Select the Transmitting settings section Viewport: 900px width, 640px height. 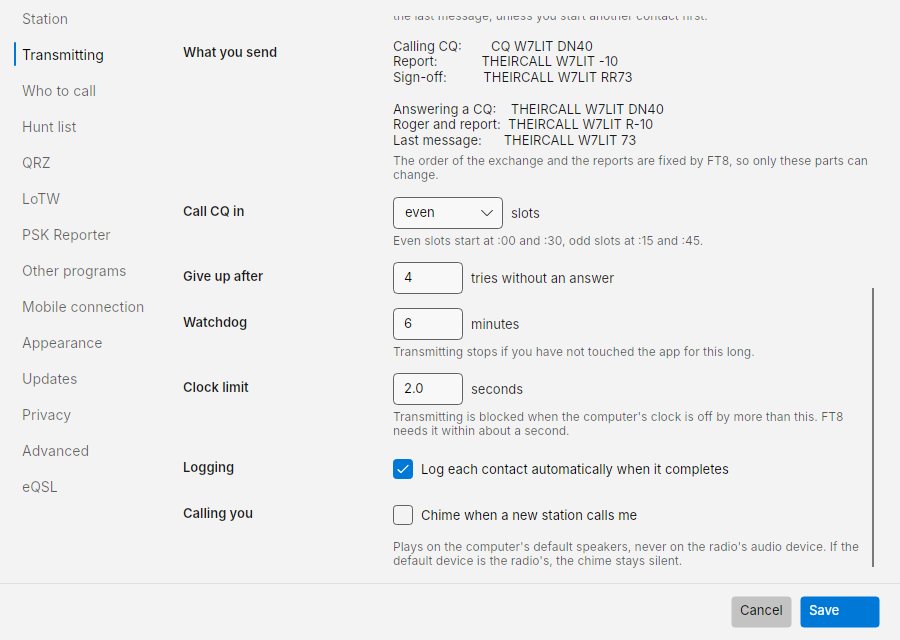tap(63, 55)
